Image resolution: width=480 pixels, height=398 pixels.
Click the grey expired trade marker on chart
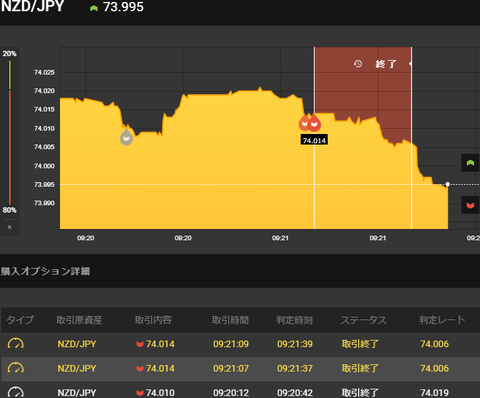click(x=126, y=137)
